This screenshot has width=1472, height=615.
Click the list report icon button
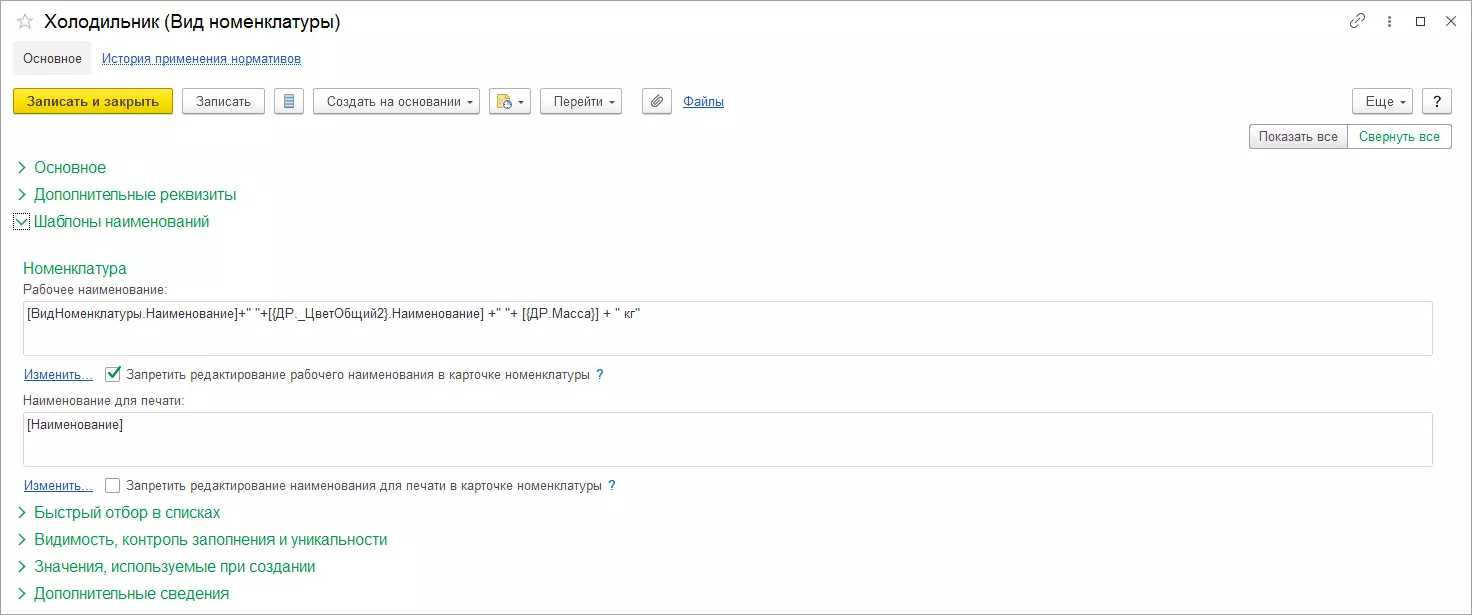[289, 101]
